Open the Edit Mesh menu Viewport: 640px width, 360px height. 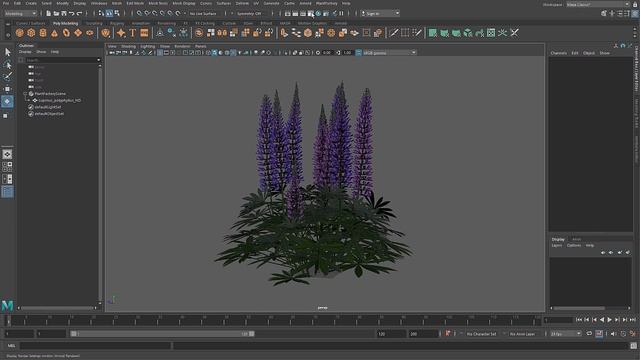click(135, 3)
